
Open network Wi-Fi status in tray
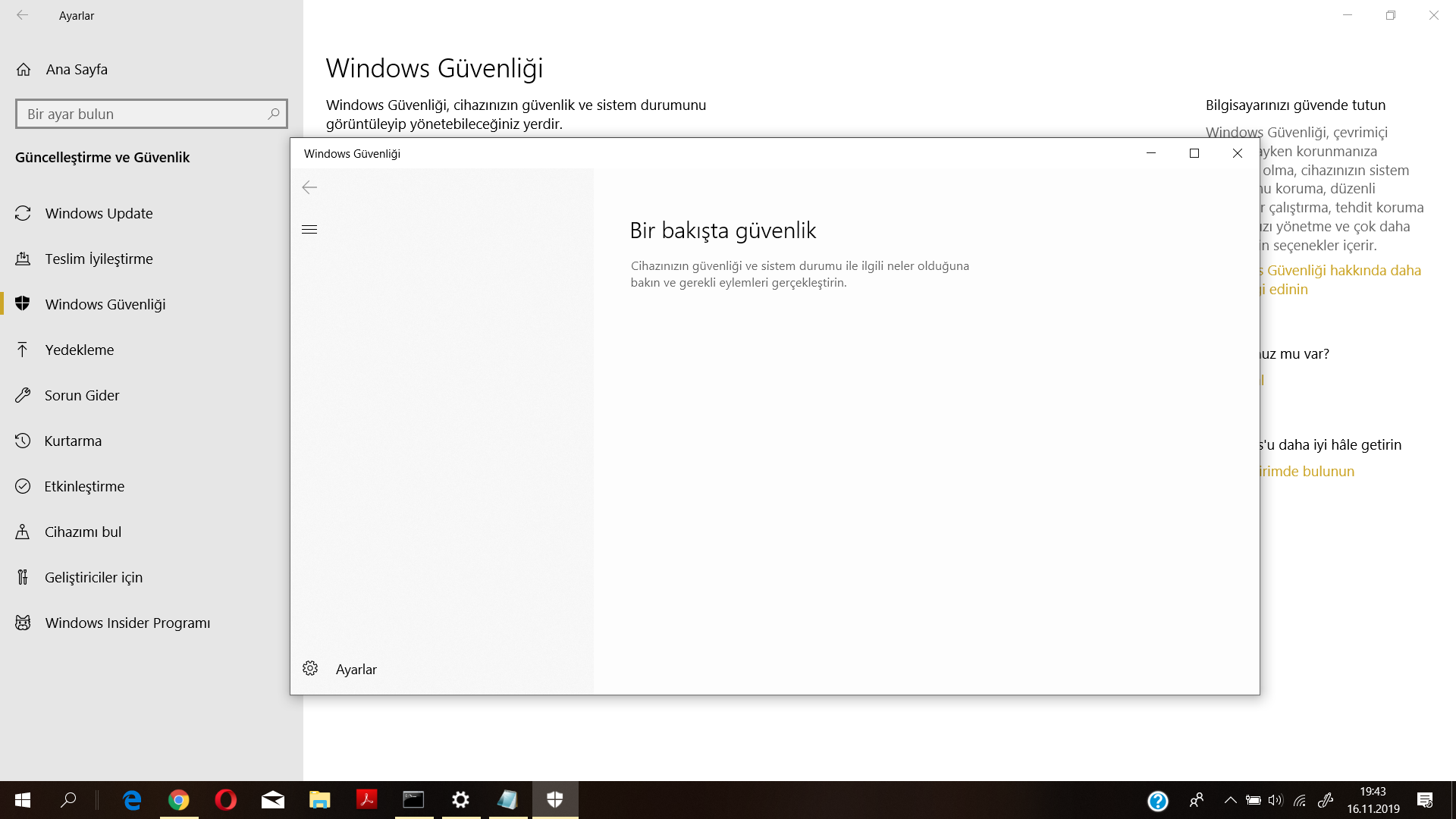tap(1300, 800)
